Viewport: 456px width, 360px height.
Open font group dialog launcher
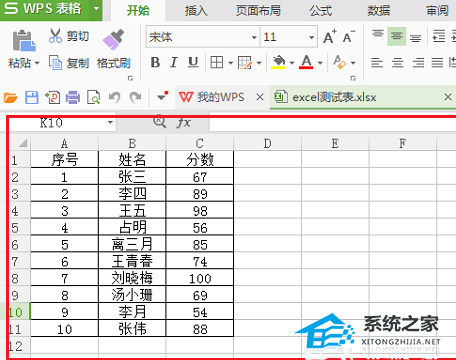coord(353,78)
